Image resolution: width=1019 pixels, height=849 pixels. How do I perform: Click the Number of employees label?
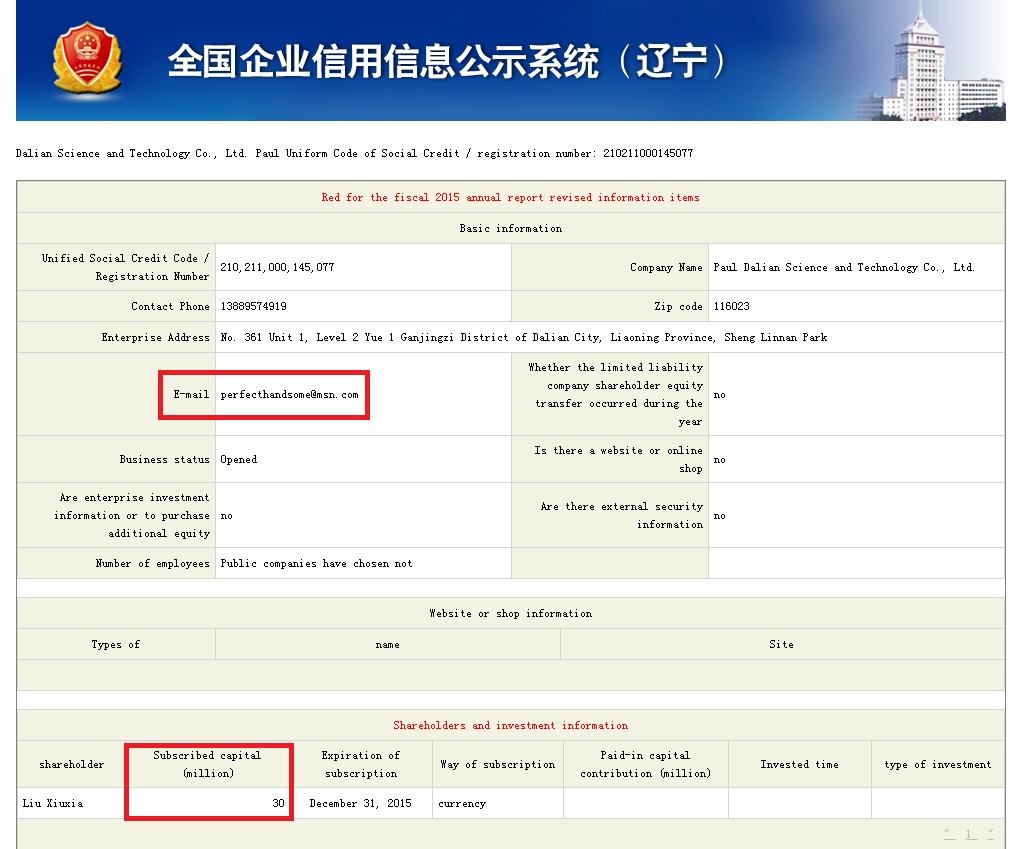(x=152, y=564)
